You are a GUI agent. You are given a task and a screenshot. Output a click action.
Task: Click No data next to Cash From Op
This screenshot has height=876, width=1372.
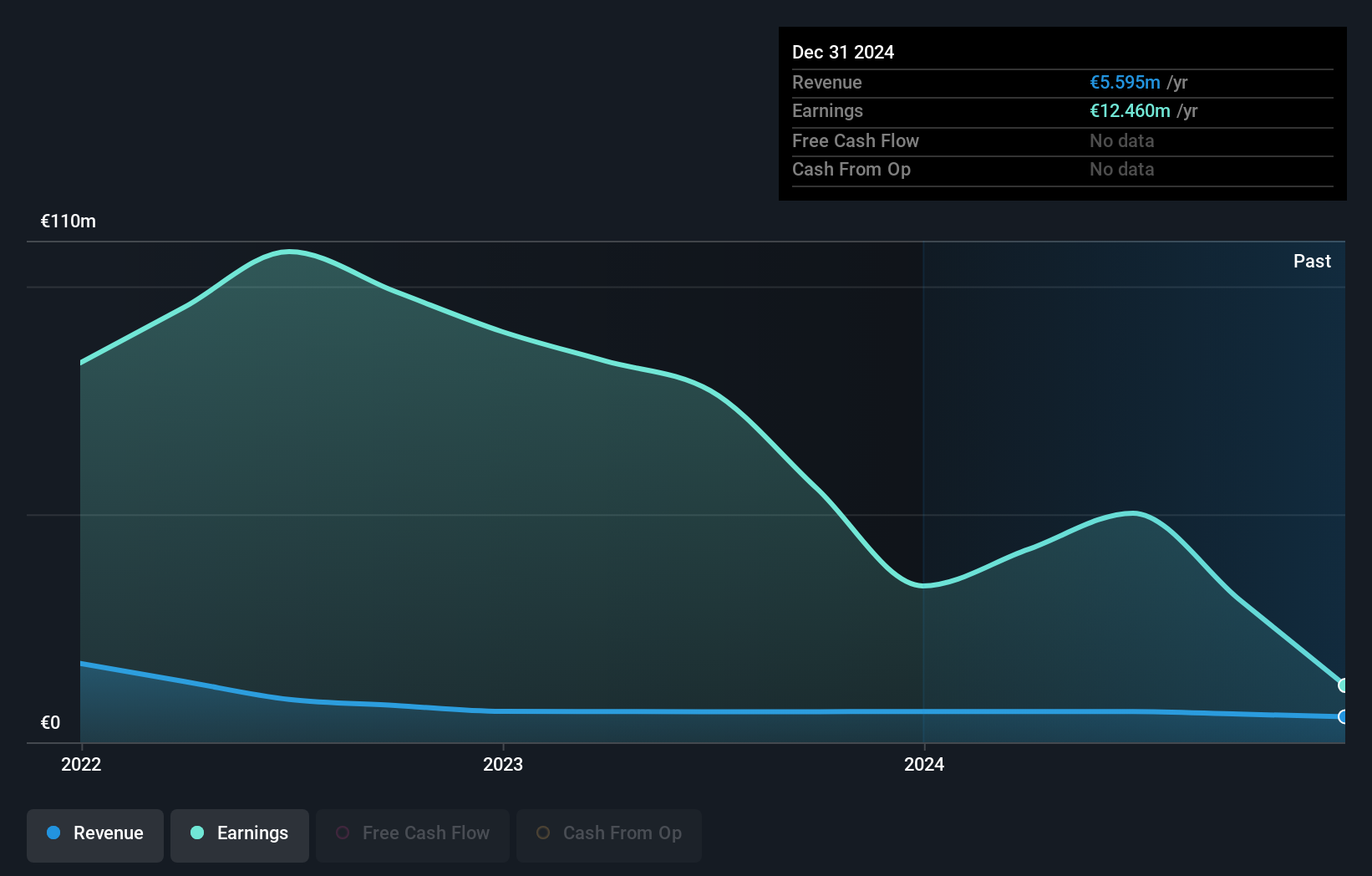pyautogui.click(x=1122, y=169)
